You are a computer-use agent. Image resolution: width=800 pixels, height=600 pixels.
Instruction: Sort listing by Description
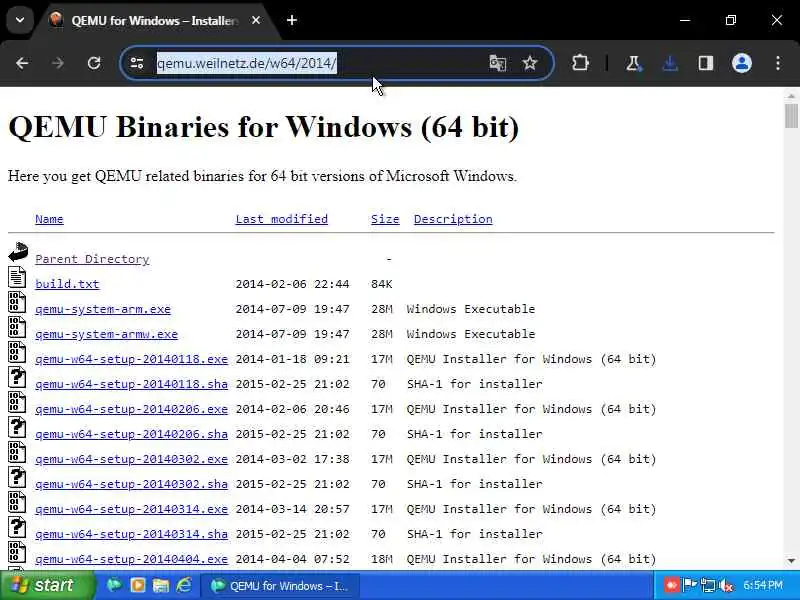[x=453, y=219]
